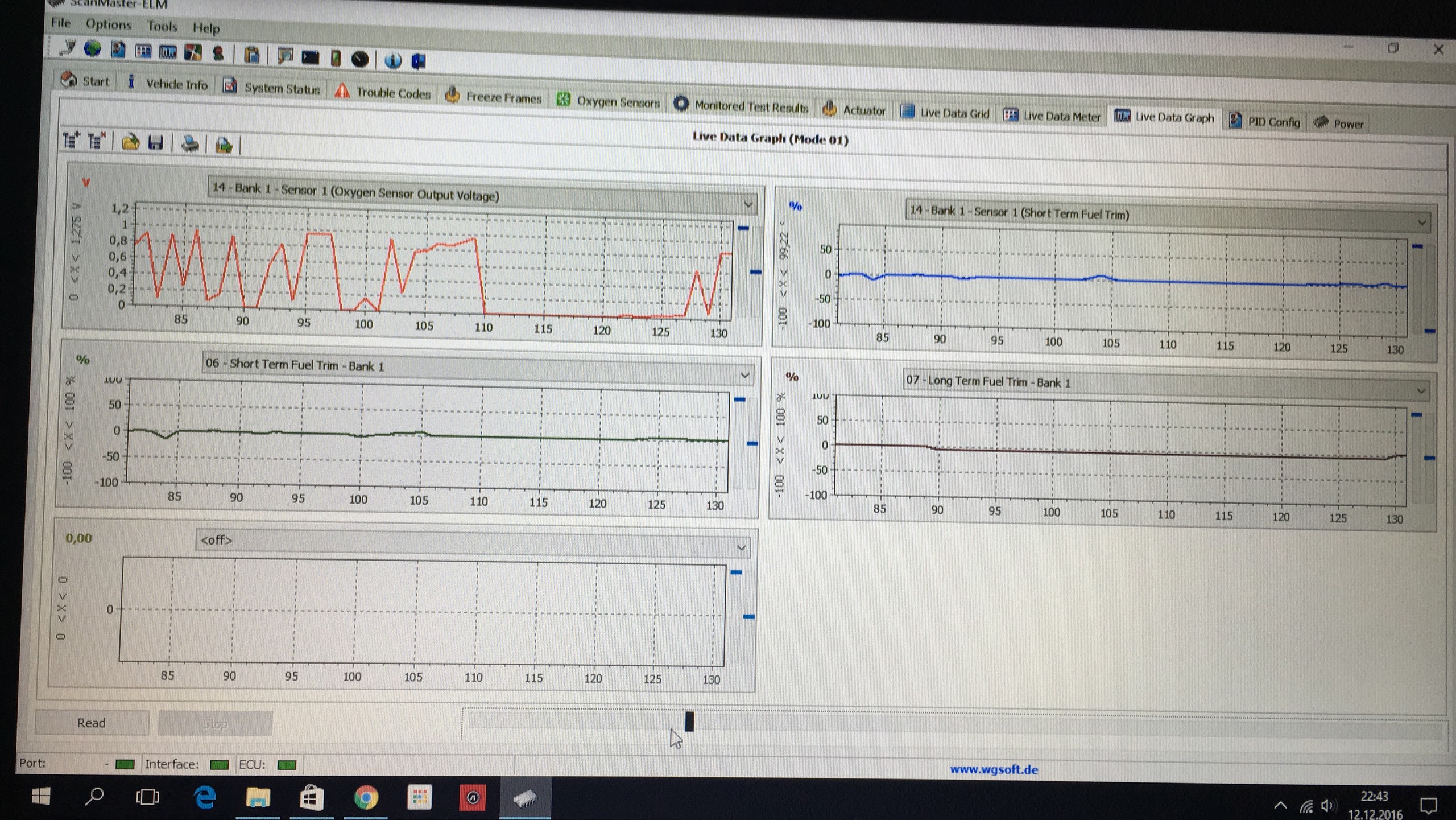Click the remove graph layout icon
This screenshot has height=820, width=1456.
97,140
